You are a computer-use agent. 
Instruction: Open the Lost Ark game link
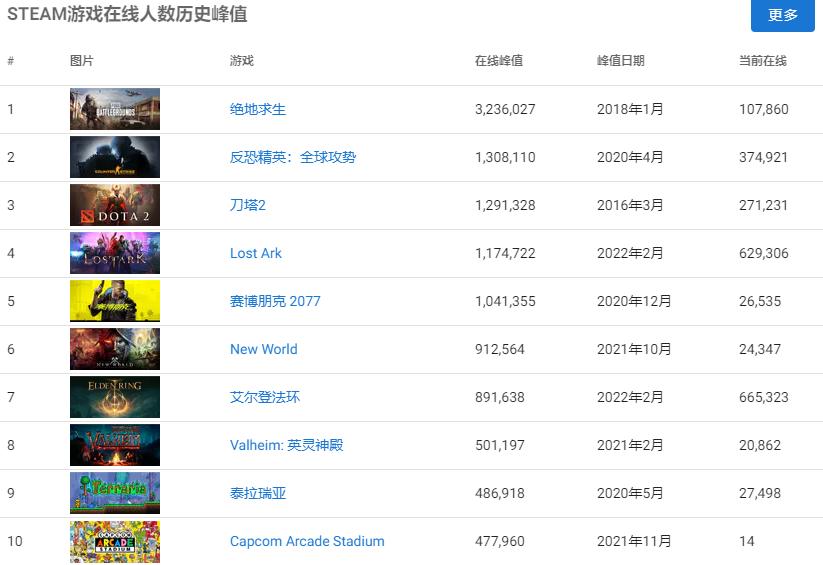tap(256, 253)
